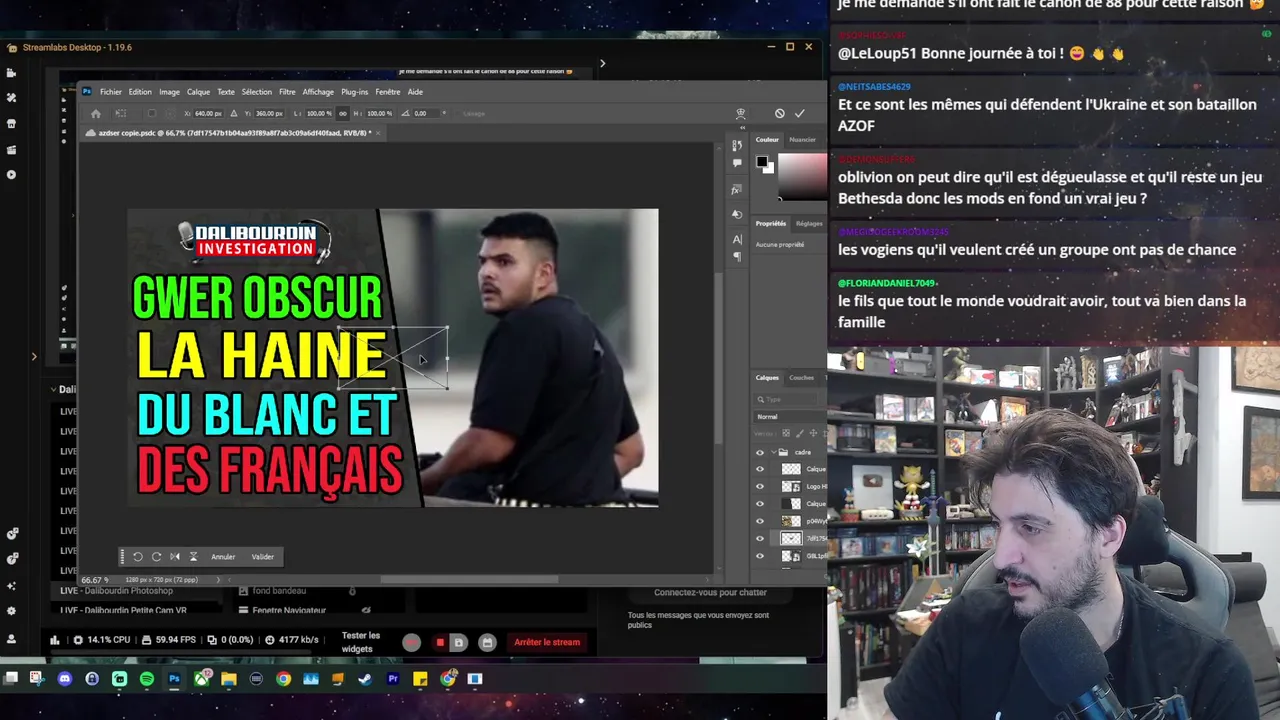This screenshot has height=720, width=1280.
Task: Open Streamlabs settings gear in sidebar
Action: tap(11, 611)
